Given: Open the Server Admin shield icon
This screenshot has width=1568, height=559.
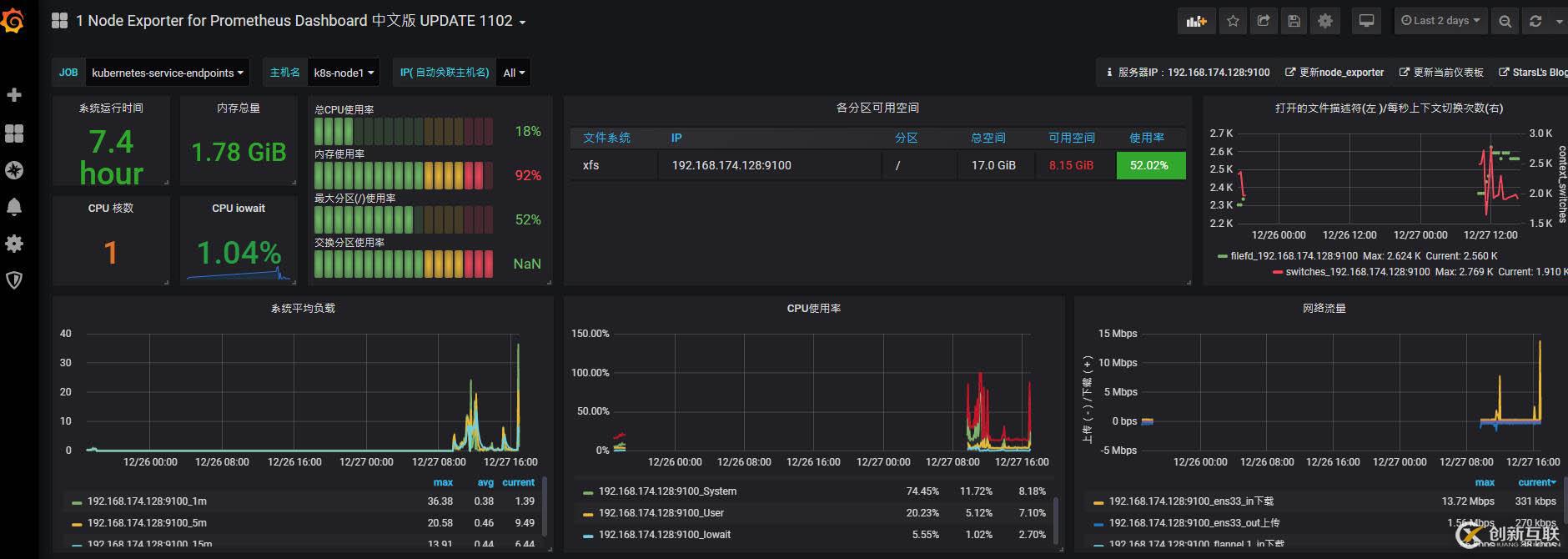Looking at the screenshot, I should click(14, 280).
